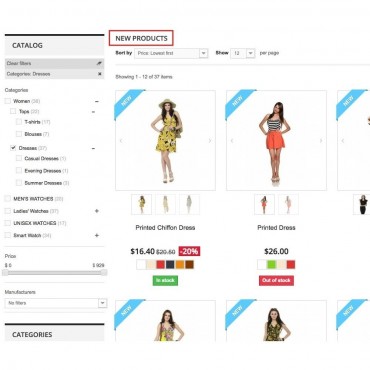
Task: Open the Printed Chiffon Dress product link
Action: (165, 228)
